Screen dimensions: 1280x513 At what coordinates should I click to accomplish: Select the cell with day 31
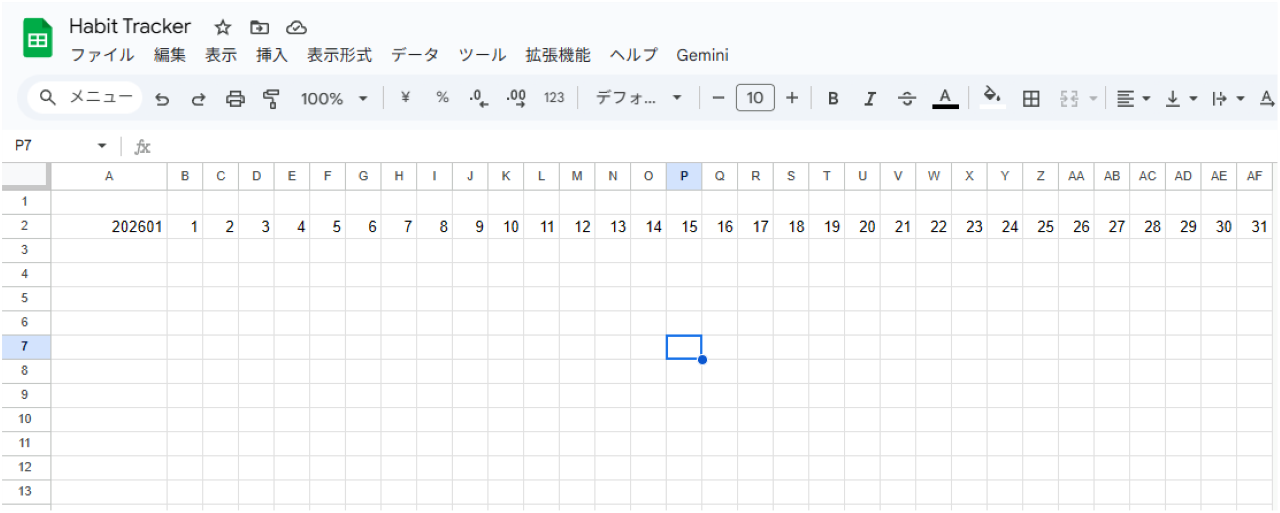coord(1255,227)
